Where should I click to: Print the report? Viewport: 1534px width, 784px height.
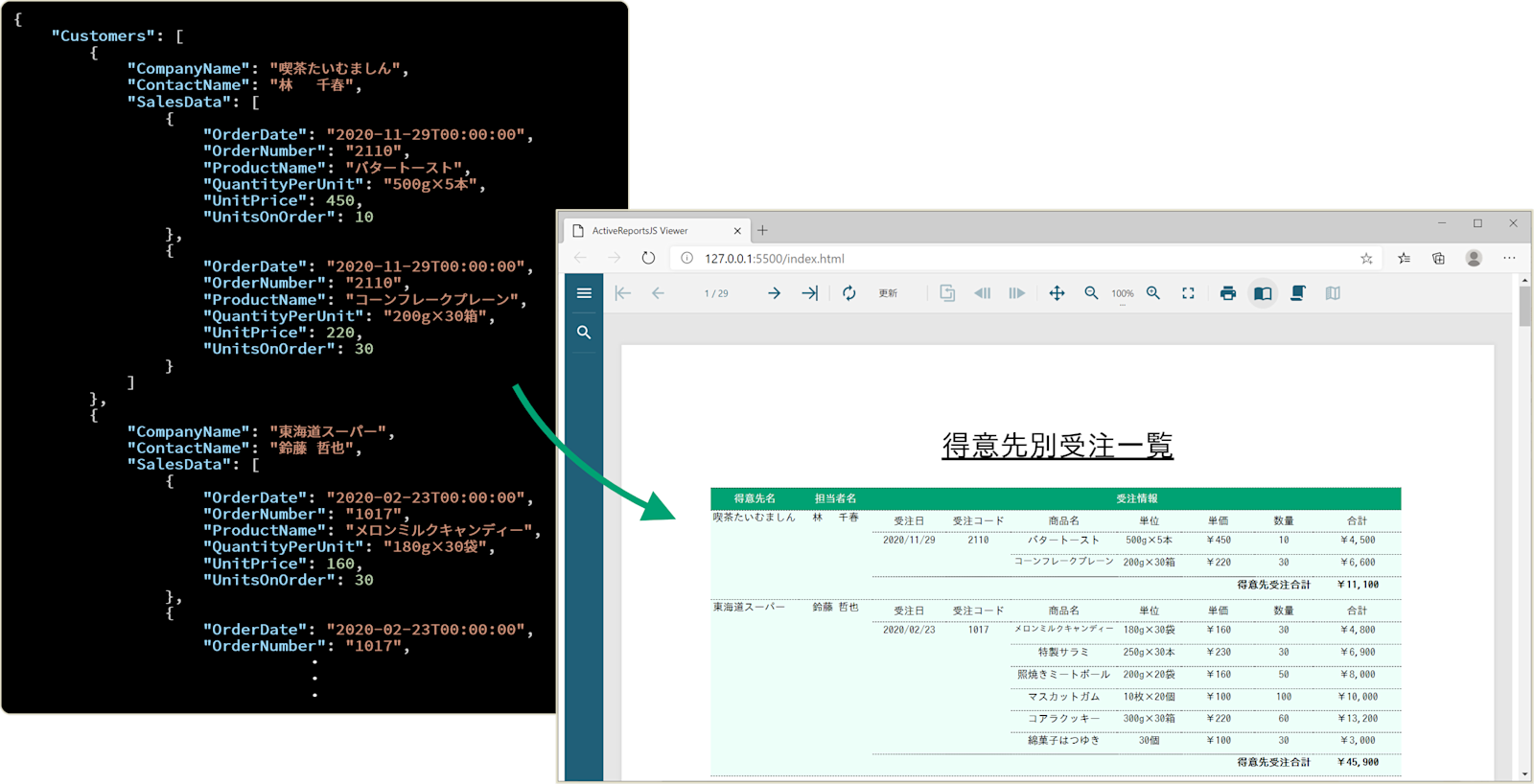pos(1228,293)
